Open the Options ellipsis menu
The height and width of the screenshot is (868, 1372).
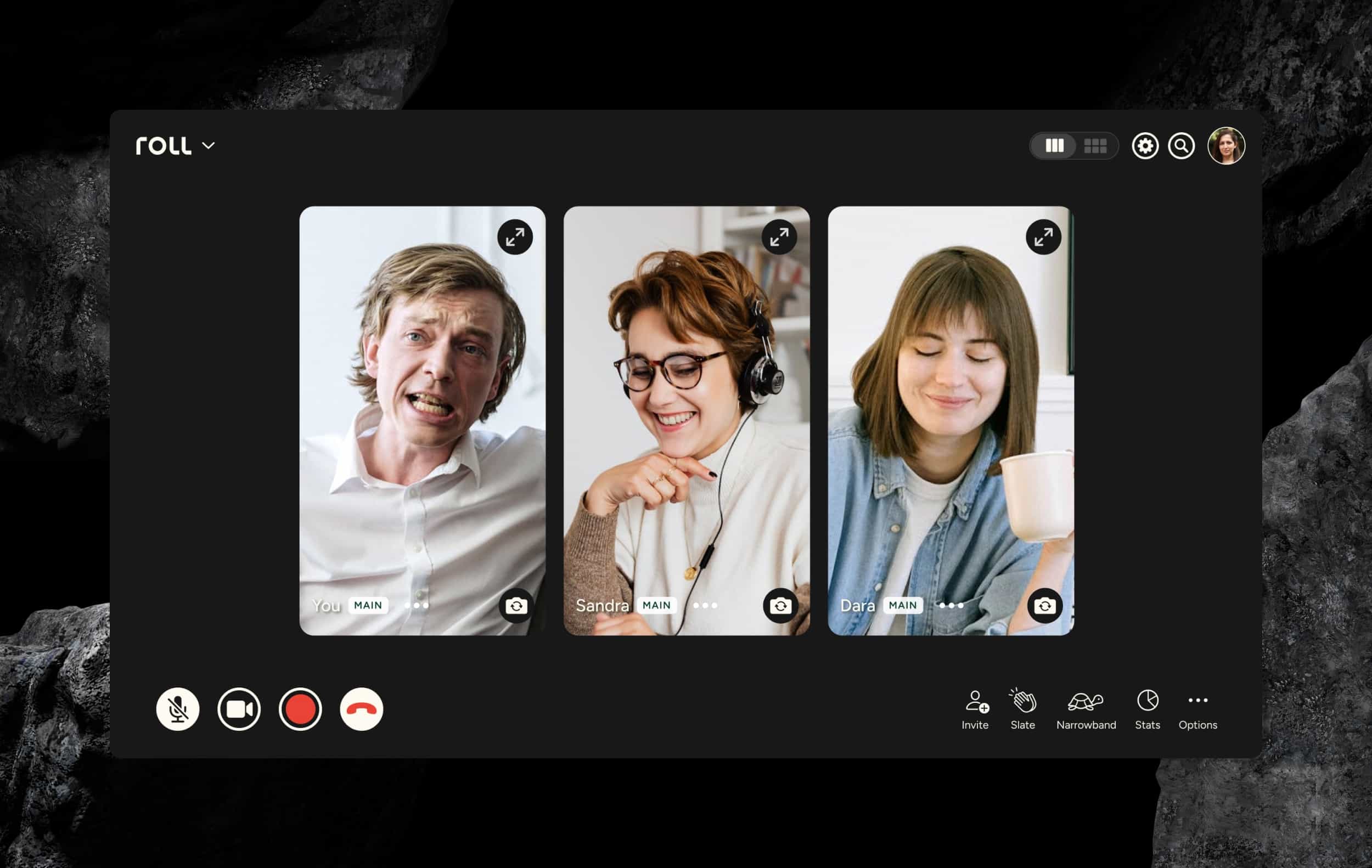tap(1197, 701)
